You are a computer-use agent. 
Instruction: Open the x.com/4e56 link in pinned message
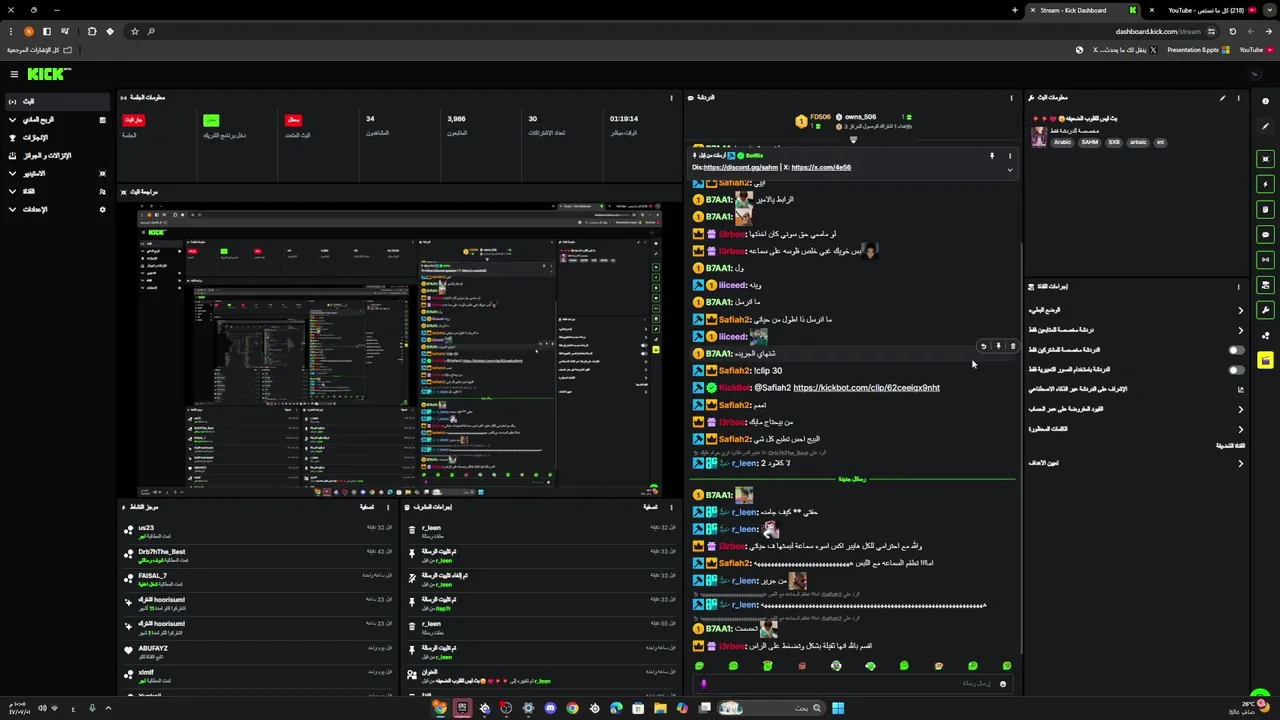821,167
